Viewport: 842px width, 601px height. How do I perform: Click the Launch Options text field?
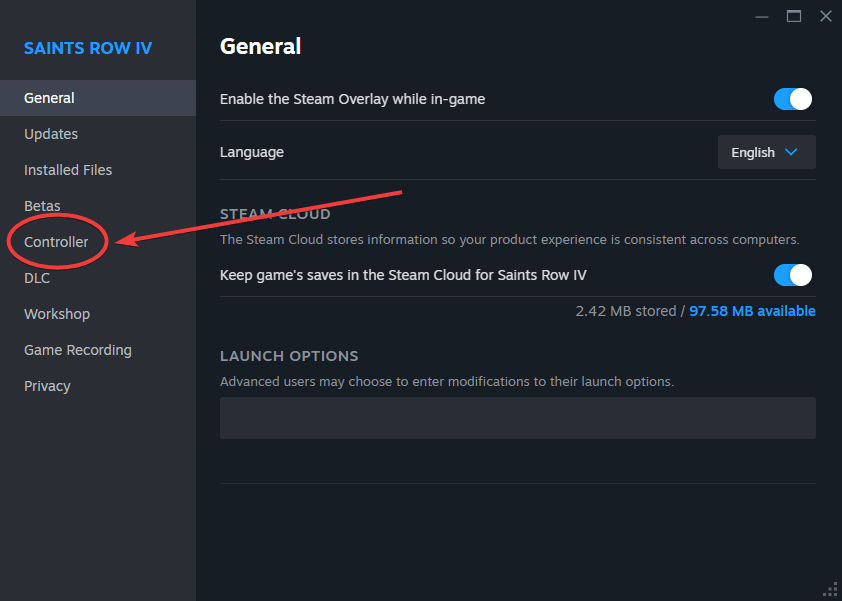tap(518, 418)
